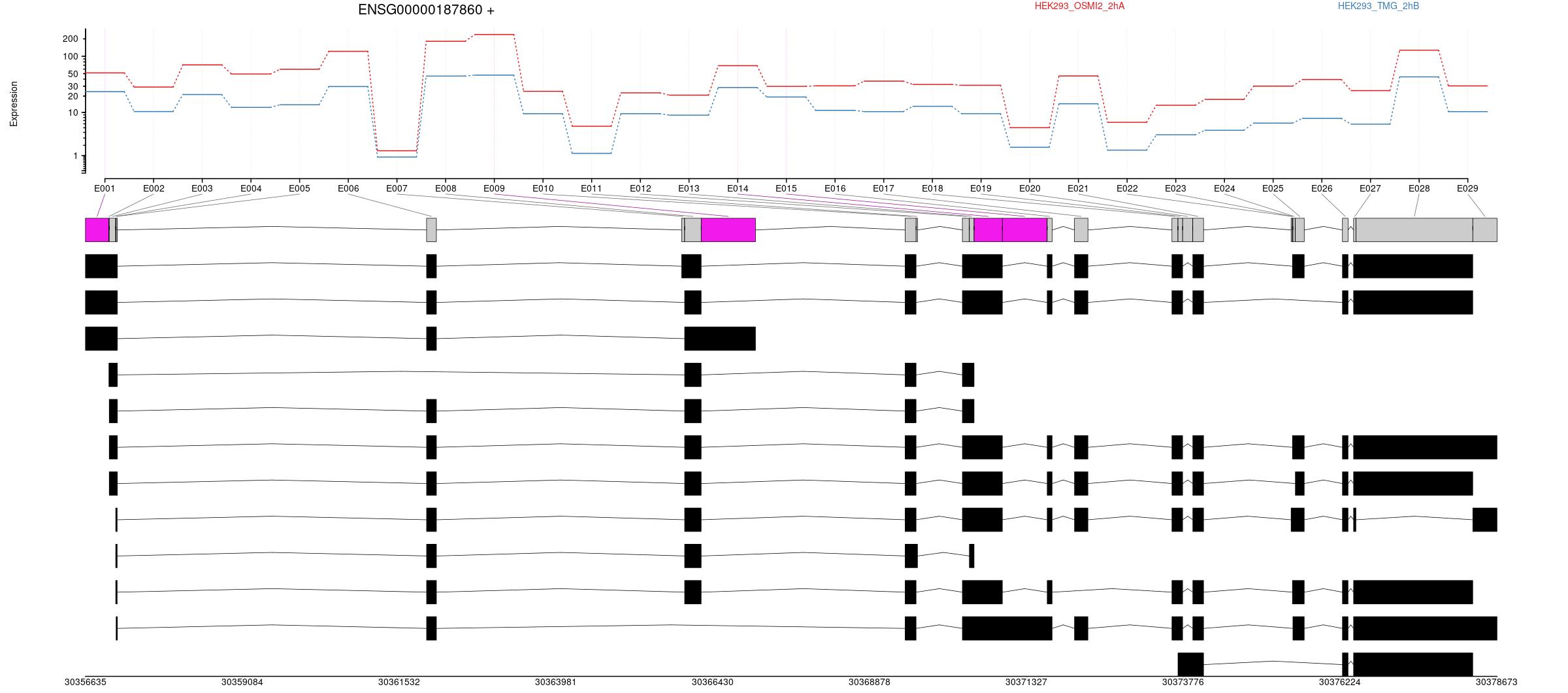Click exon label E022
Screen dimensions: 1568x693
point(1127,188)
